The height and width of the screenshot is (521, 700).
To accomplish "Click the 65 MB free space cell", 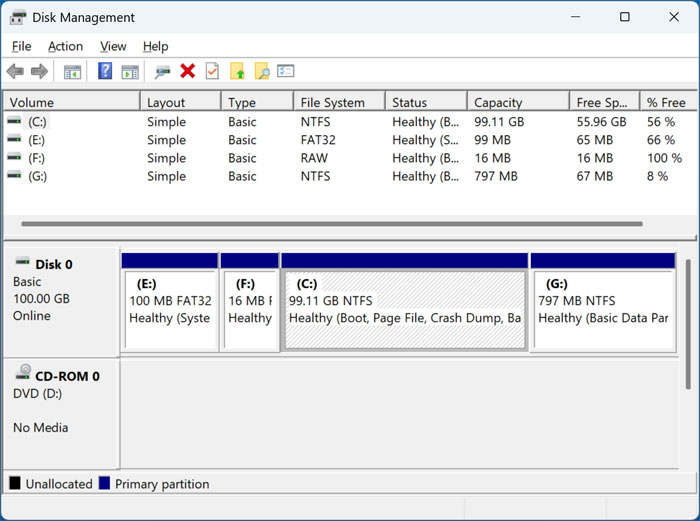I will pyautogui.click(x=595, y=140).
